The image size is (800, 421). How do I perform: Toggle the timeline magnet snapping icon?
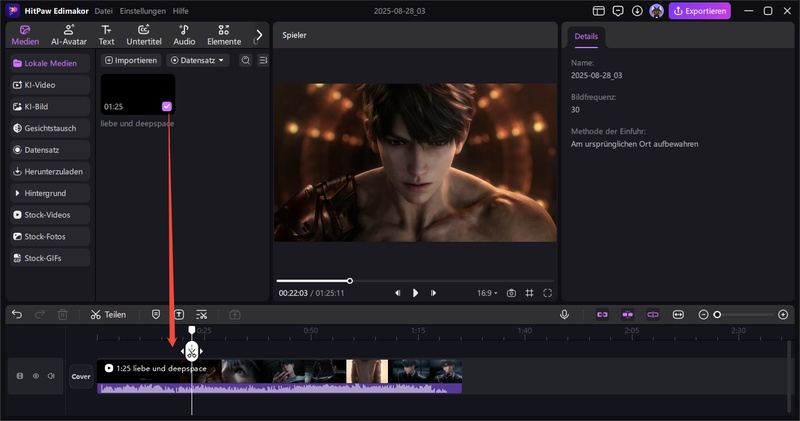coord(628,314)
